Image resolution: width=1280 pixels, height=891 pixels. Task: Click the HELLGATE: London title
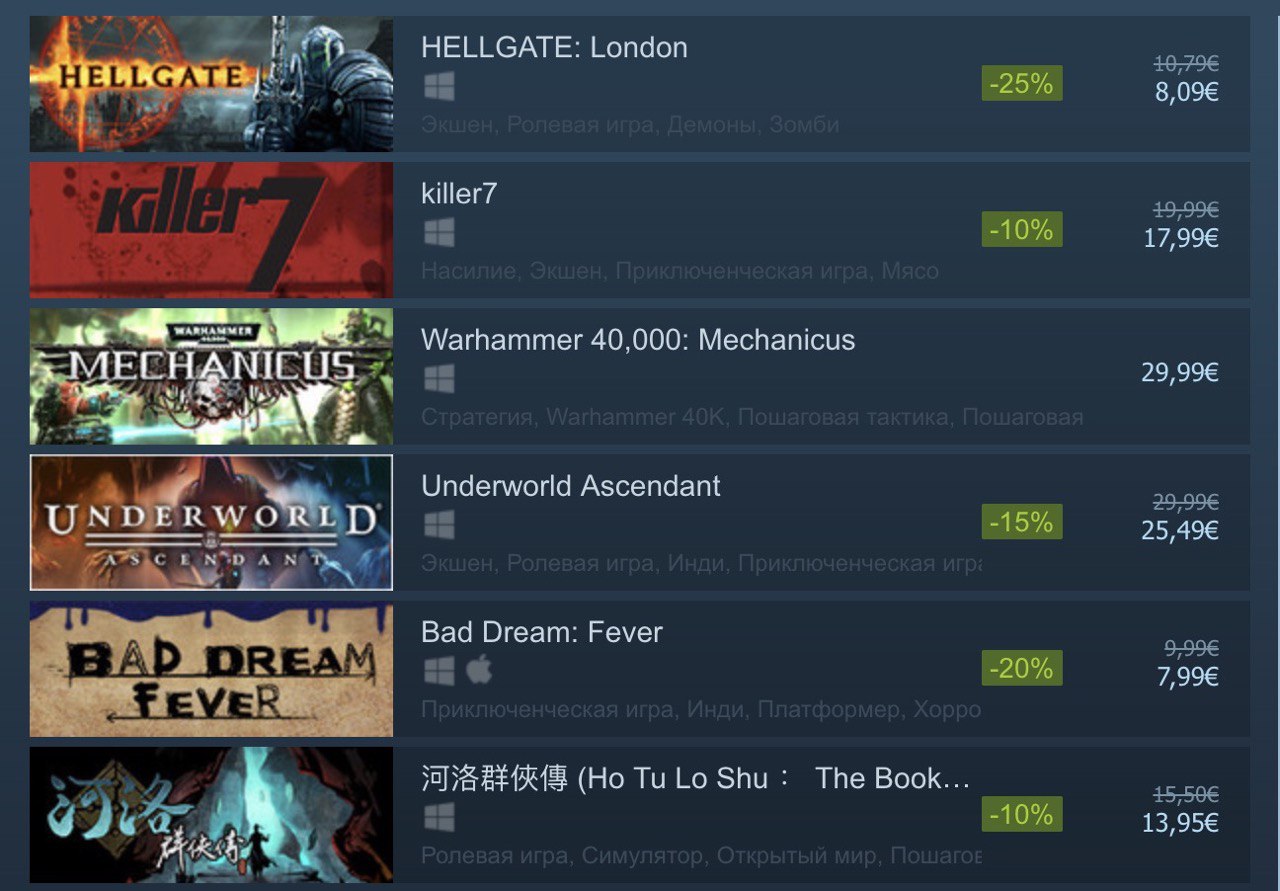point(554,48)
